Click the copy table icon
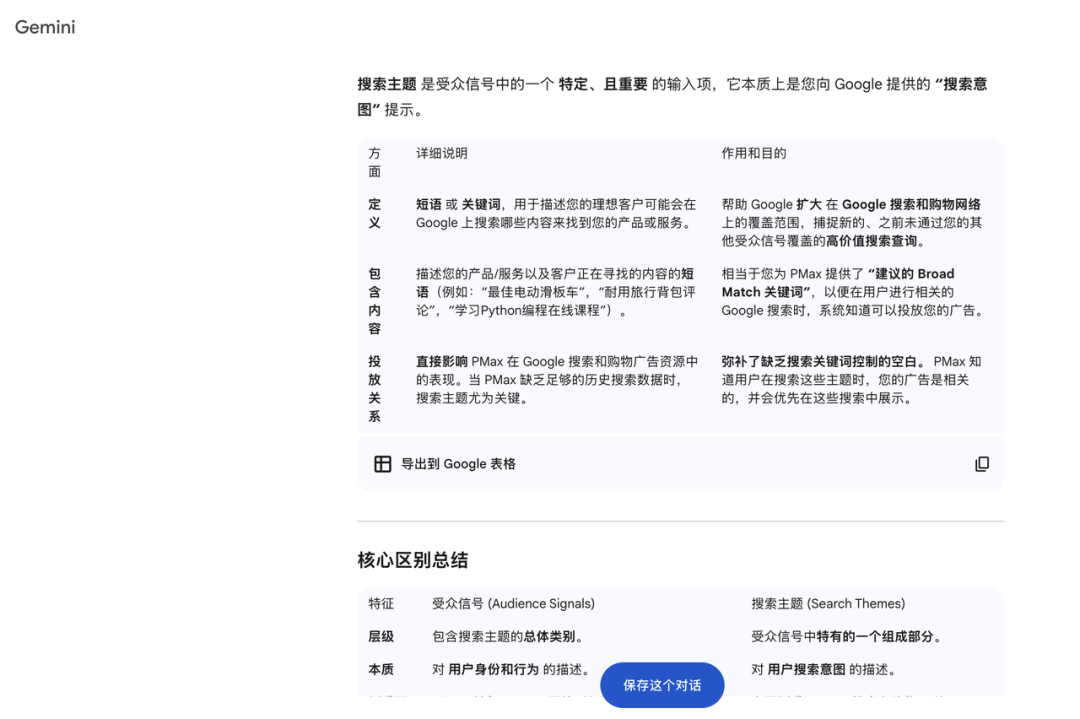 click(x=981, y=464)
